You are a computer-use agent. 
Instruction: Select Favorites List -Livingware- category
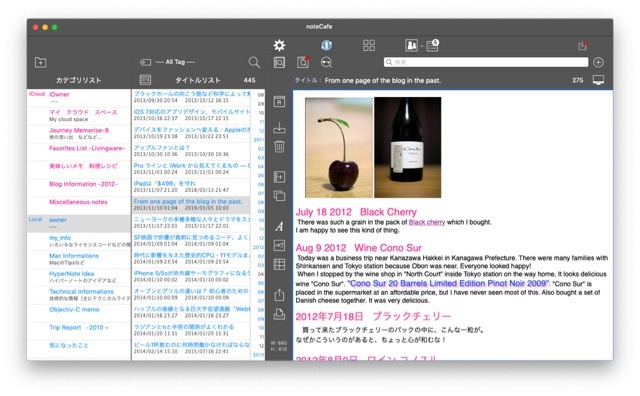point(79,152)
